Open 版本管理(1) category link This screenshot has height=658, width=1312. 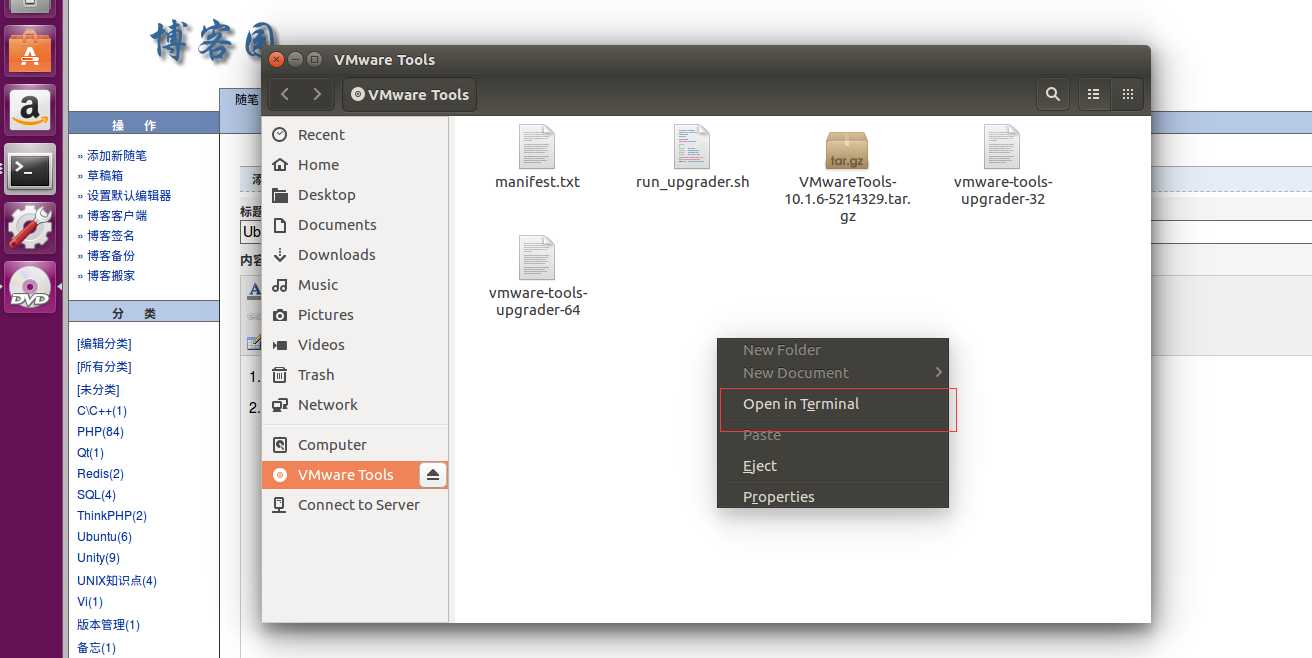tap(108, 625)
